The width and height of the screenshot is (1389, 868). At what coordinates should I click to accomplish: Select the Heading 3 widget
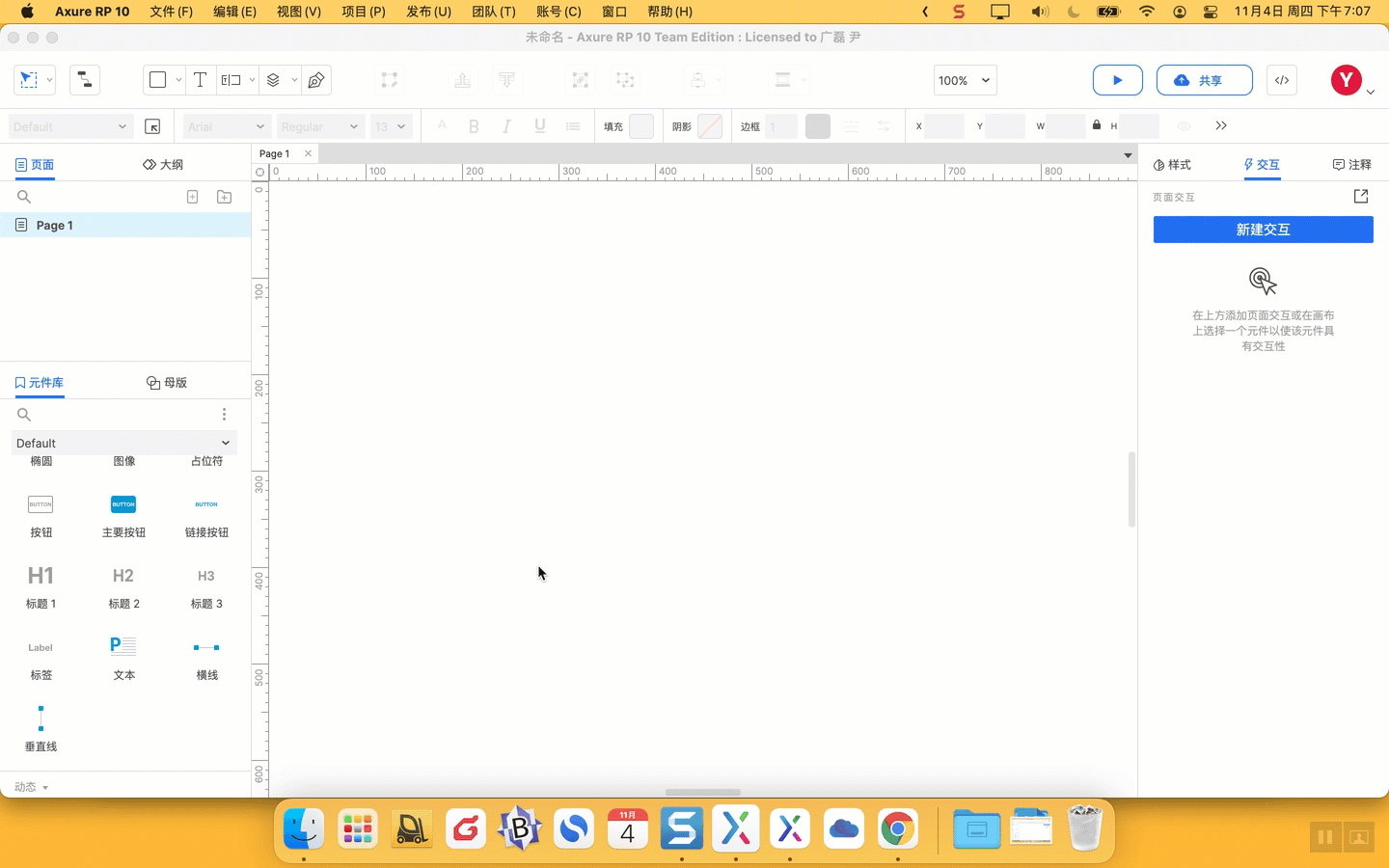tap(206, 586)
